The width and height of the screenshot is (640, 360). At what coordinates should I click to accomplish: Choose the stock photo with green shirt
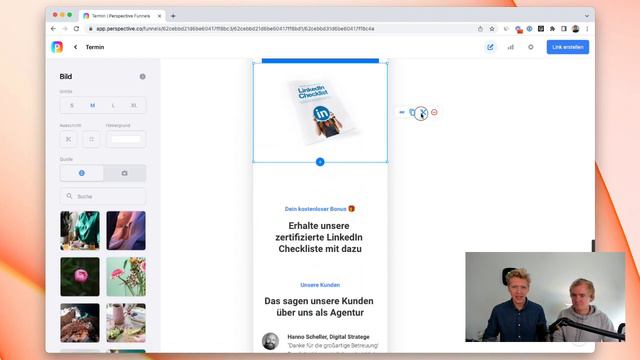(80, 231)
